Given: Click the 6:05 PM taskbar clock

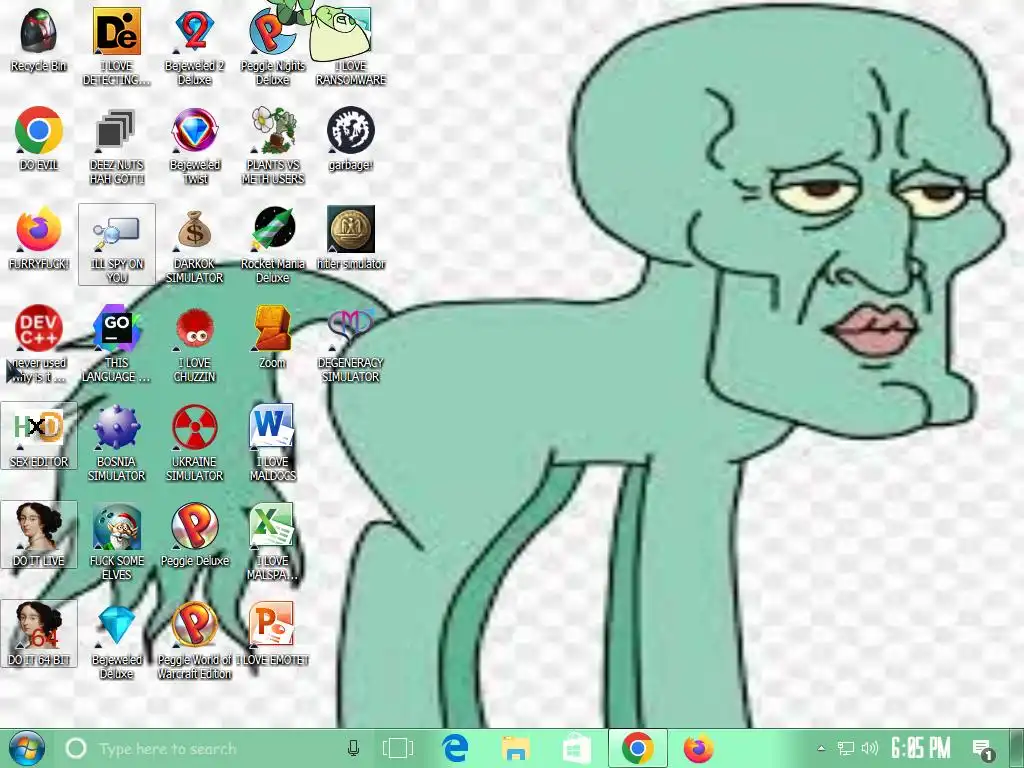Looking at the screenshot, I should [x=921, y=748].
